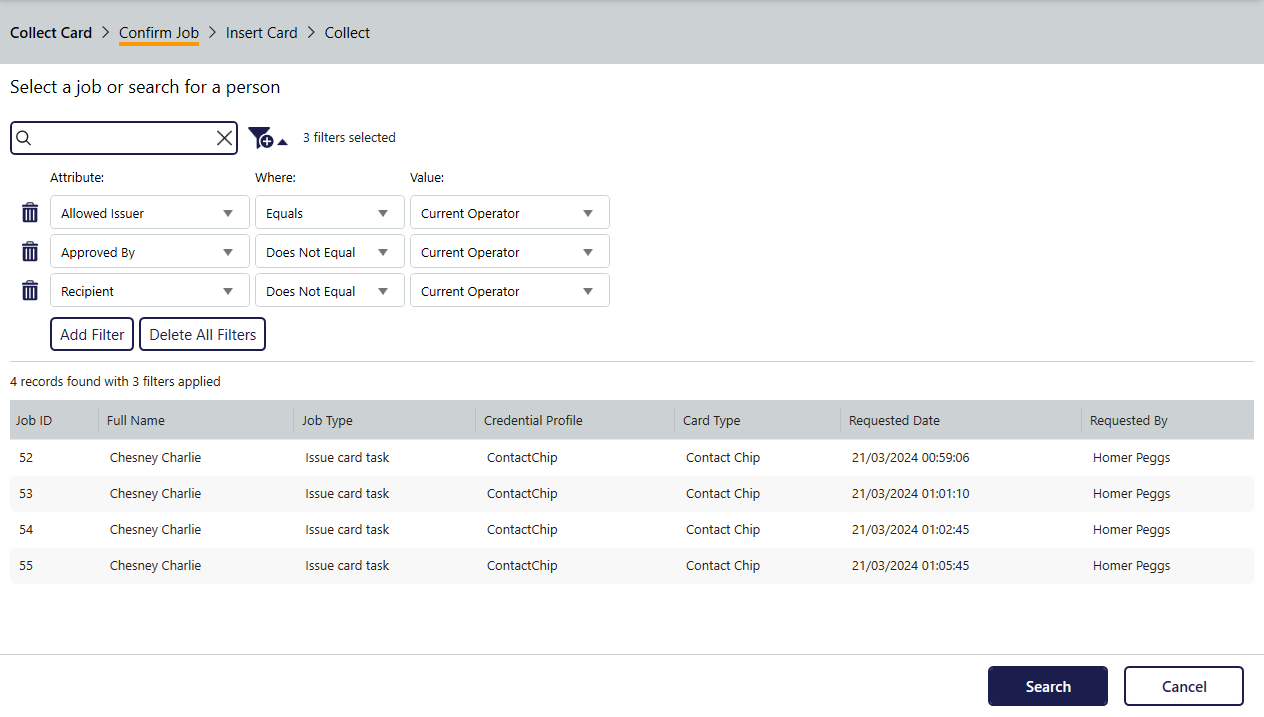Select job ID 52 cell
The height and width of the screenshot is (717, 1264).
[26, 457]
